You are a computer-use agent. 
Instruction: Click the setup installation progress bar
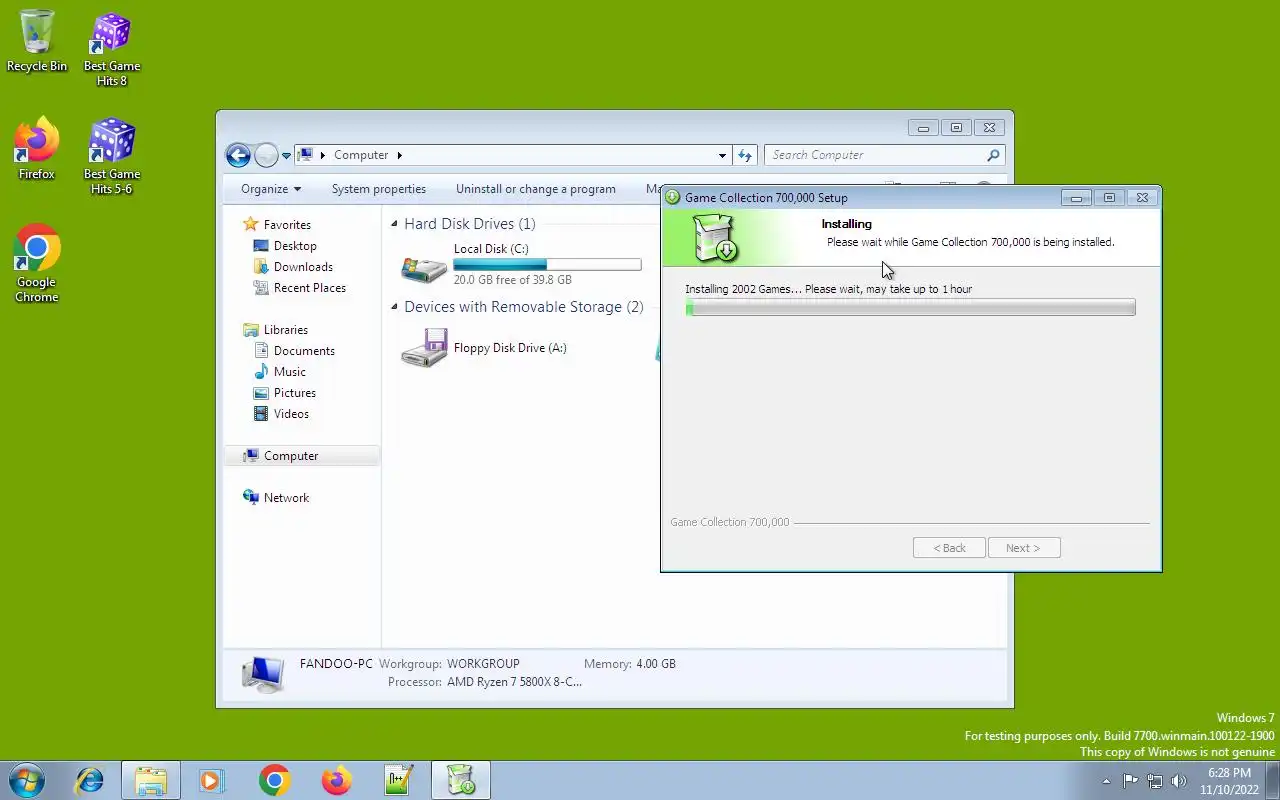[x=910, y=308]
